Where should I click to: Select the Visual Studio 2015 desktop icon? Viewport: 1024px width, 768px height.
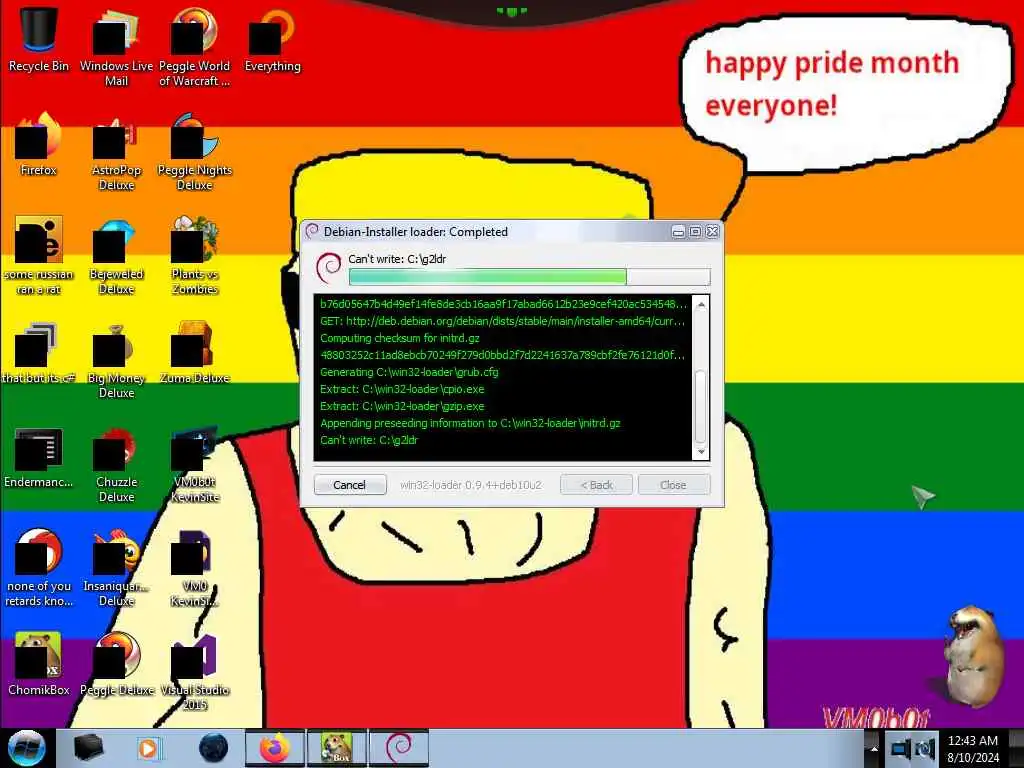point(195,671)
